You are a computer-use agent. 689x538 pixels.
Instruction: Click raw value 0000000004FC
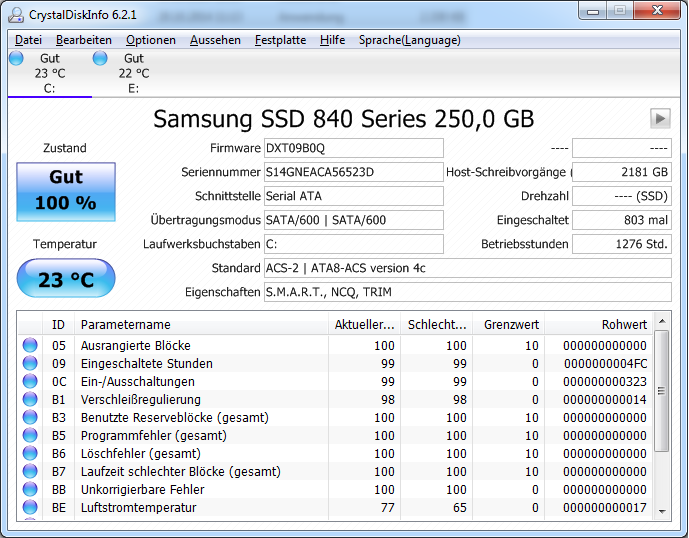tap(605, 364)
